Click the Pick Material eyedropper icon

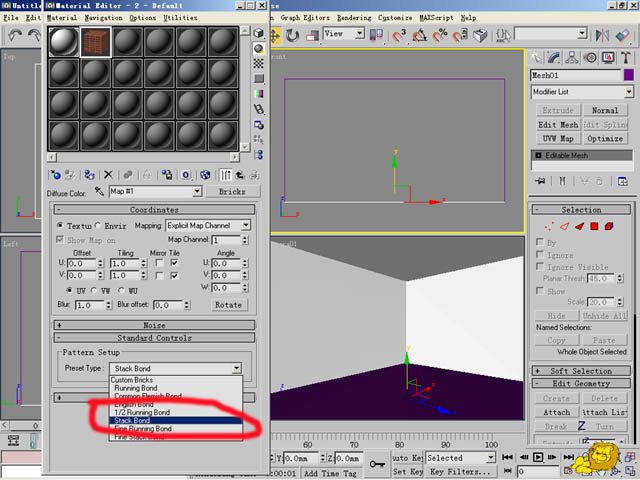point(99,191)
